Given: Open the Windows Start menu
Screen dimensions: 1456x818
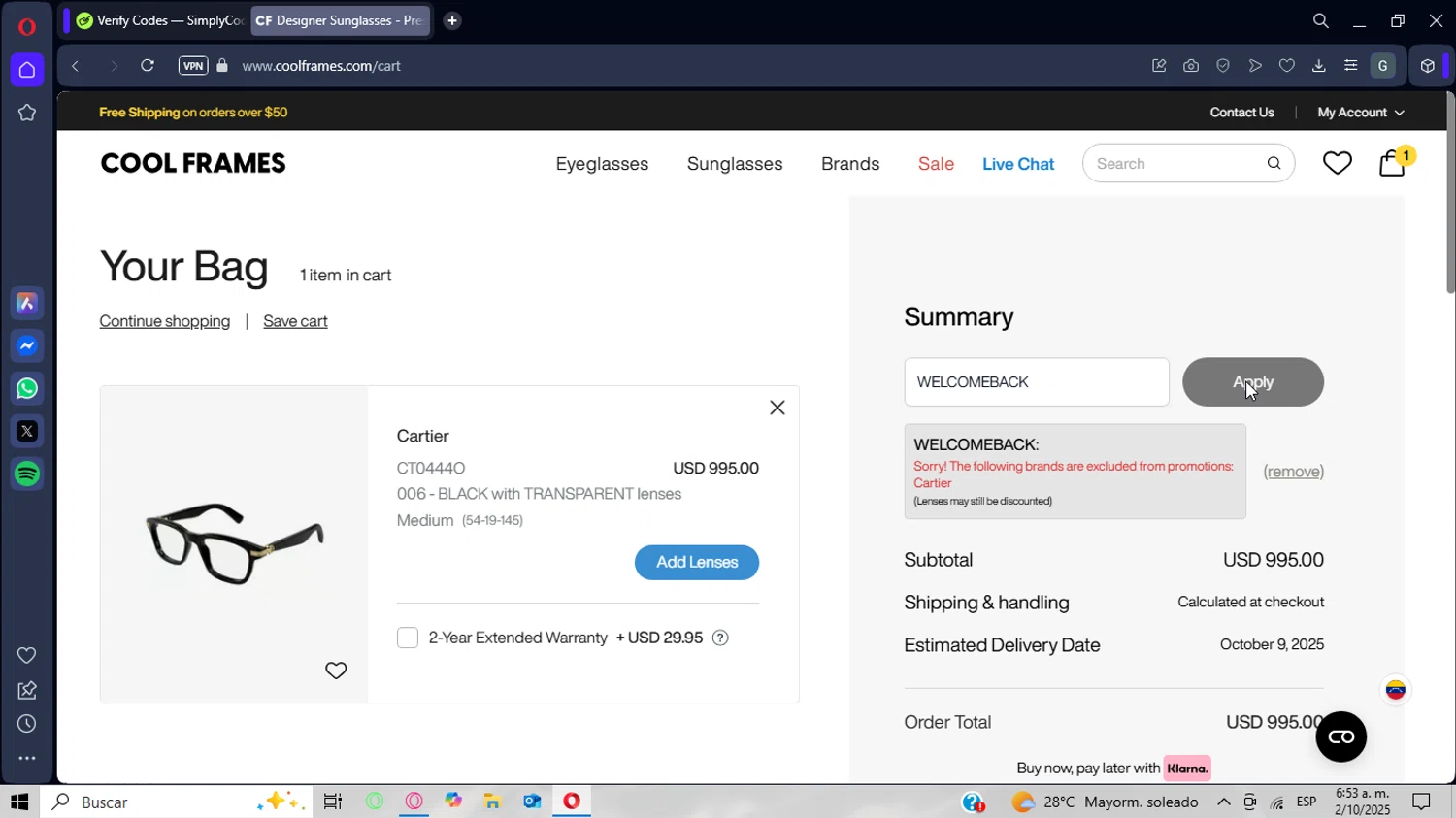Looking at the screenshot, I should pos(19,802).
